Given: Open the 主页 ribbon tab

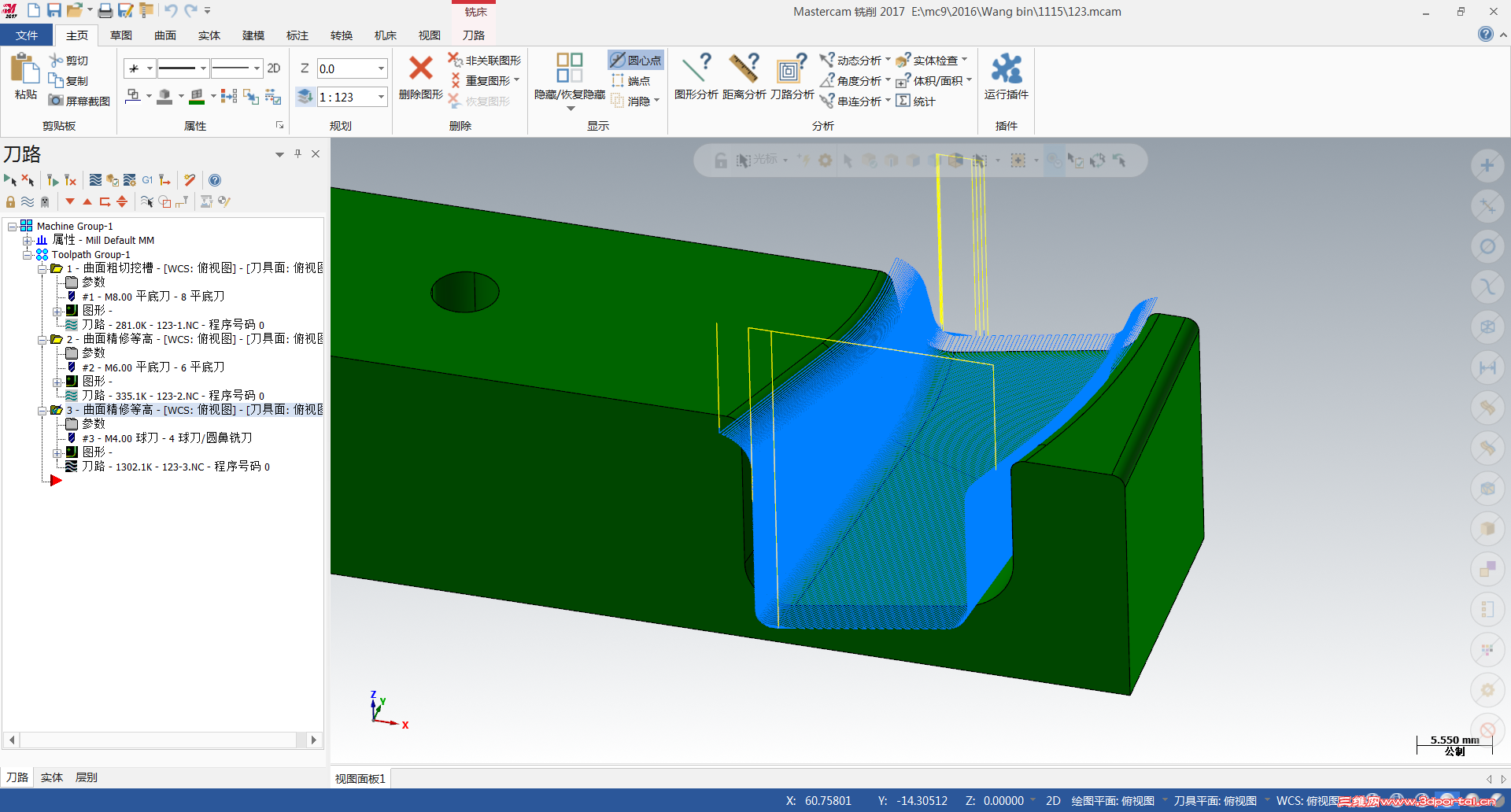Looking at the screenshot, I should pos(76,35).
